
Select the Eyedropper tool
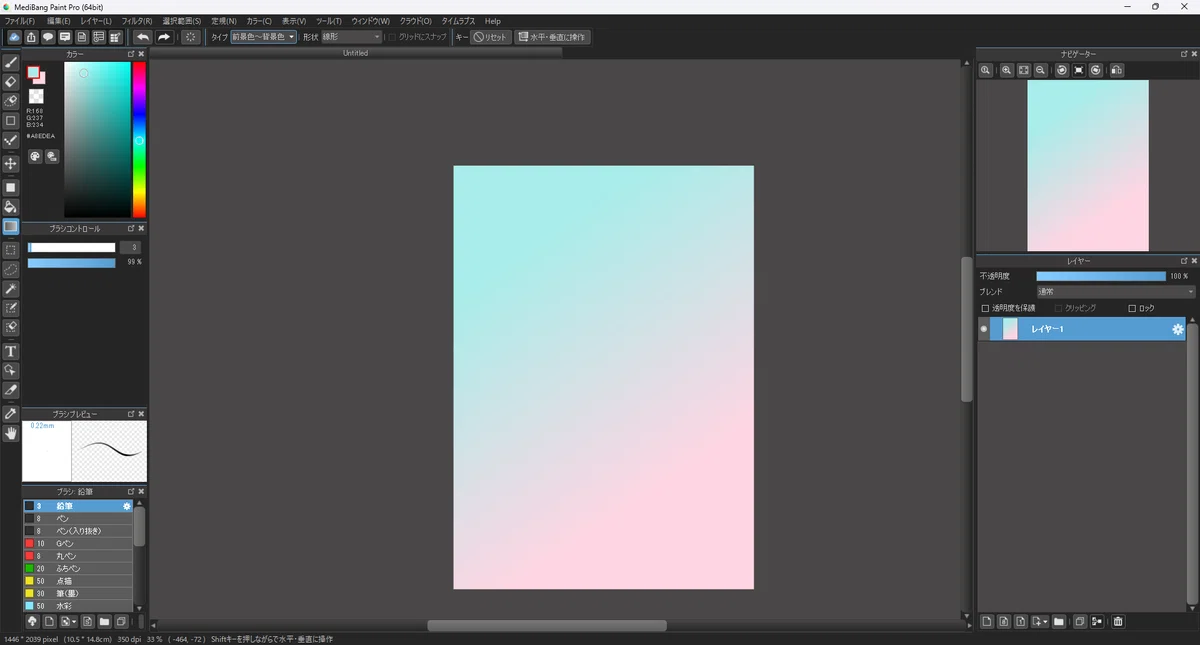(x=11, y=413)
